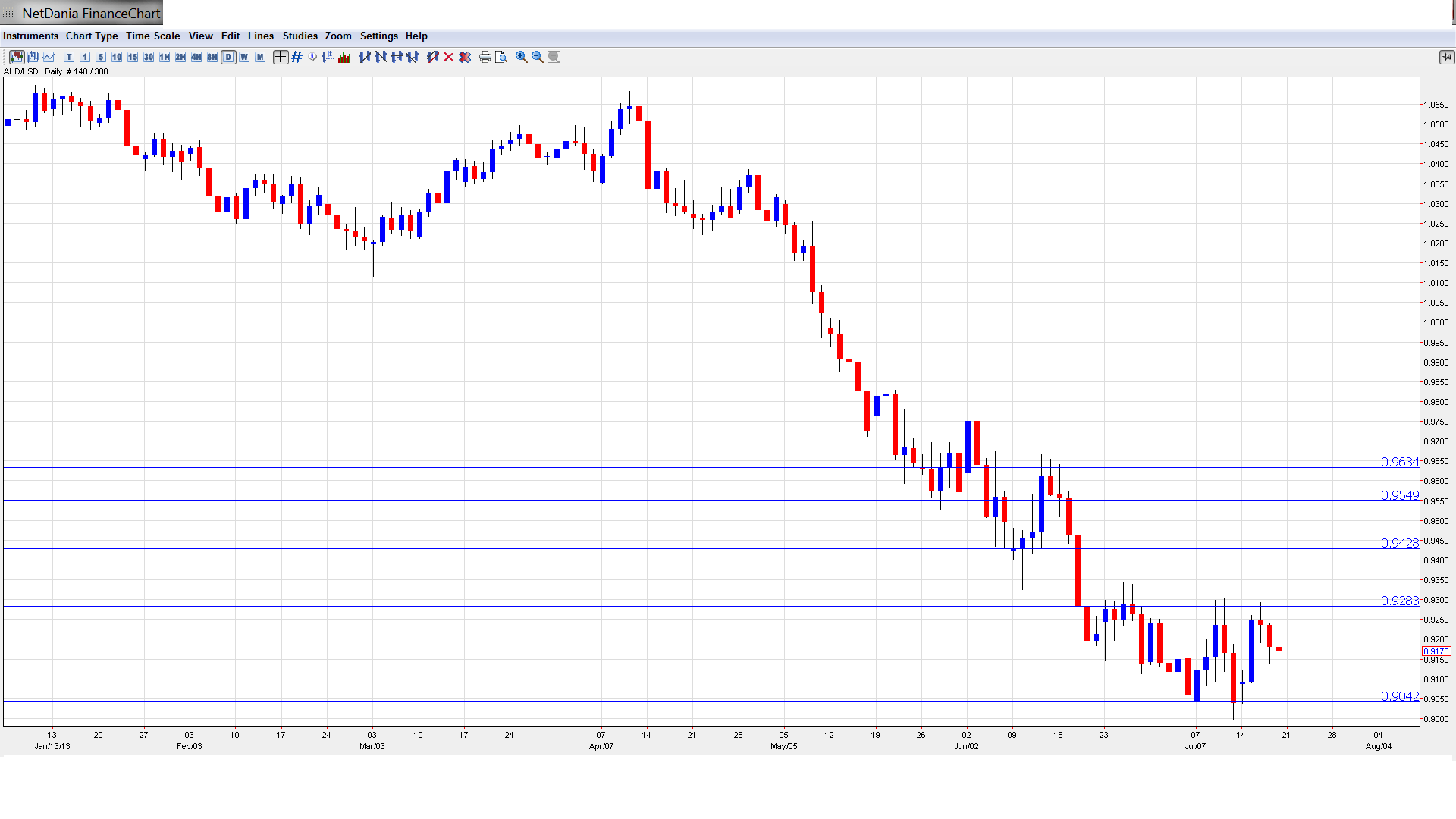Toggle the grid hash icon
1456x819 pixels.
[297, 57]
